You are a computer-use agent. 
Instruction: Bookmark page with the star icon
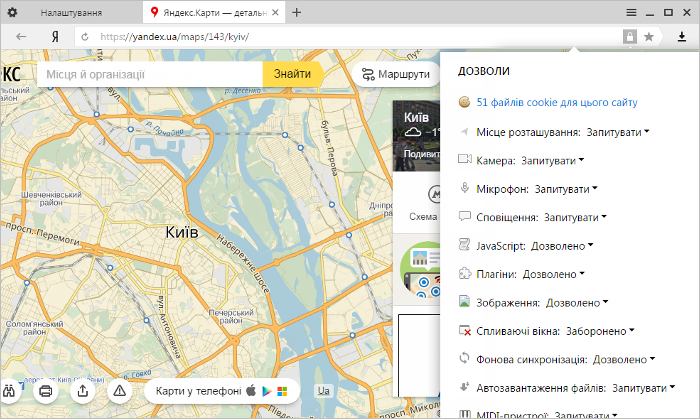[649, 37]
